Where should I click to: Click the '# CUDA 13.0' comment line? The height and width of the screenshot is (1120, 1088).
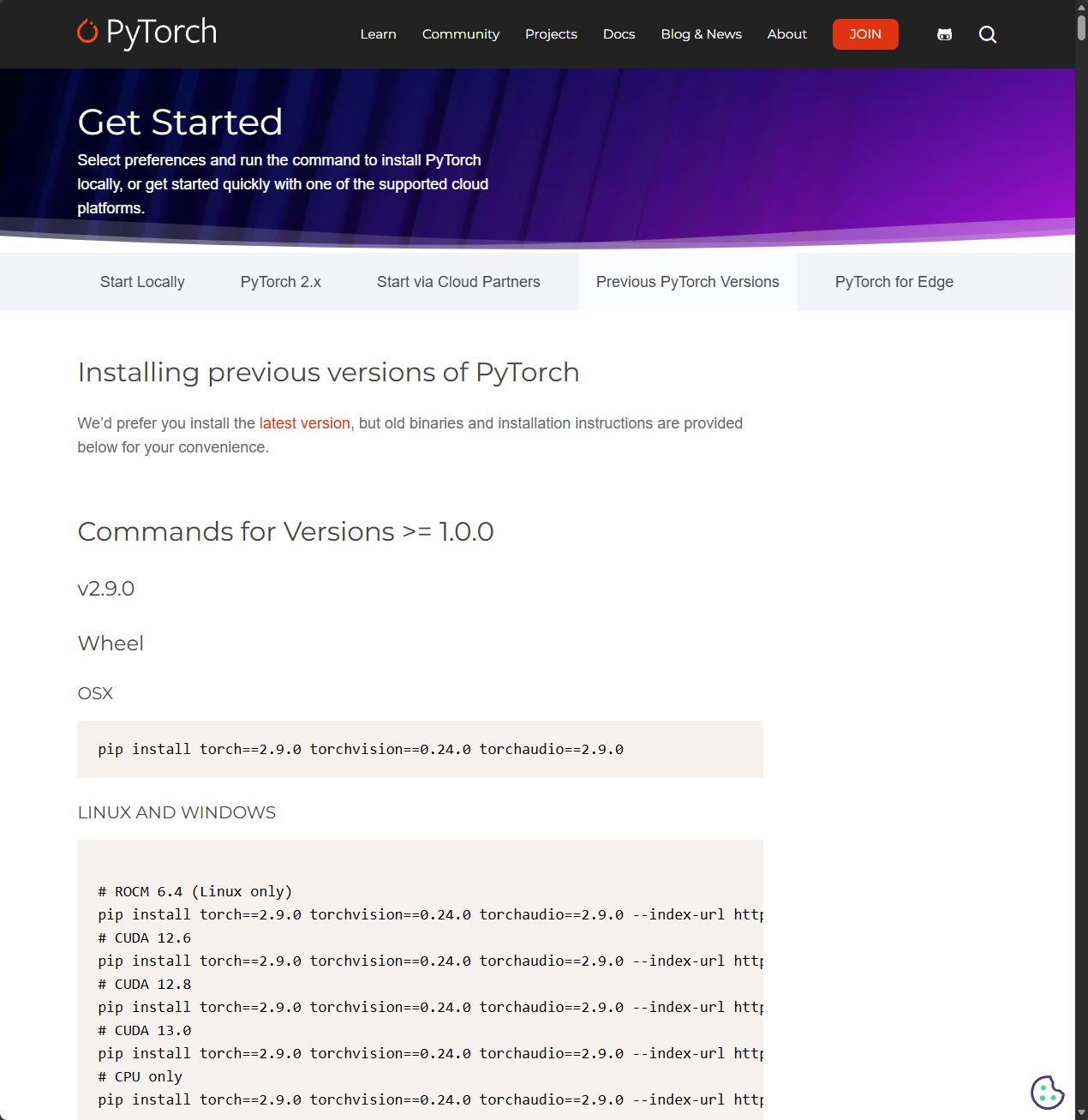coord(145,1030)
